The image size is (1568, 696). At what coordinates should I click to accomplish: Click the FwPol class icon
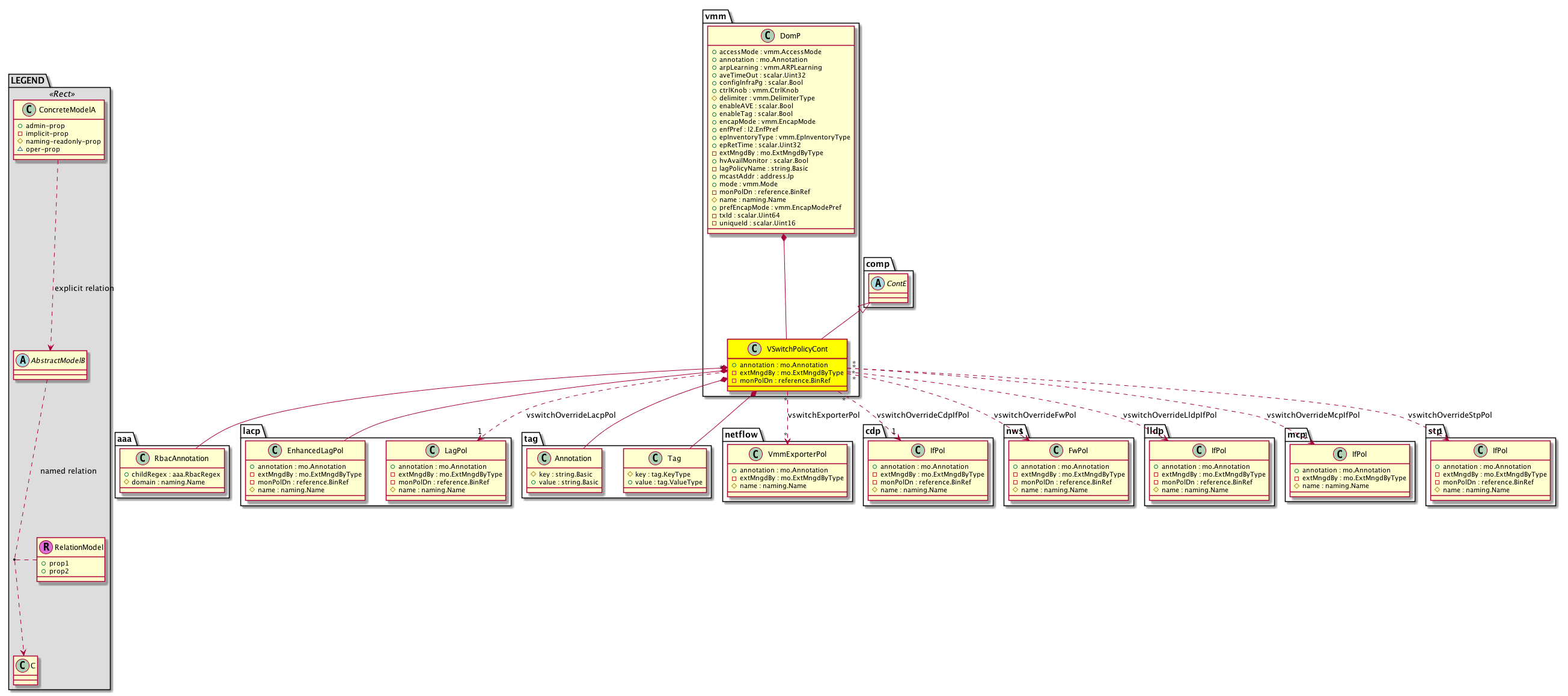[x=1057, y=451]
